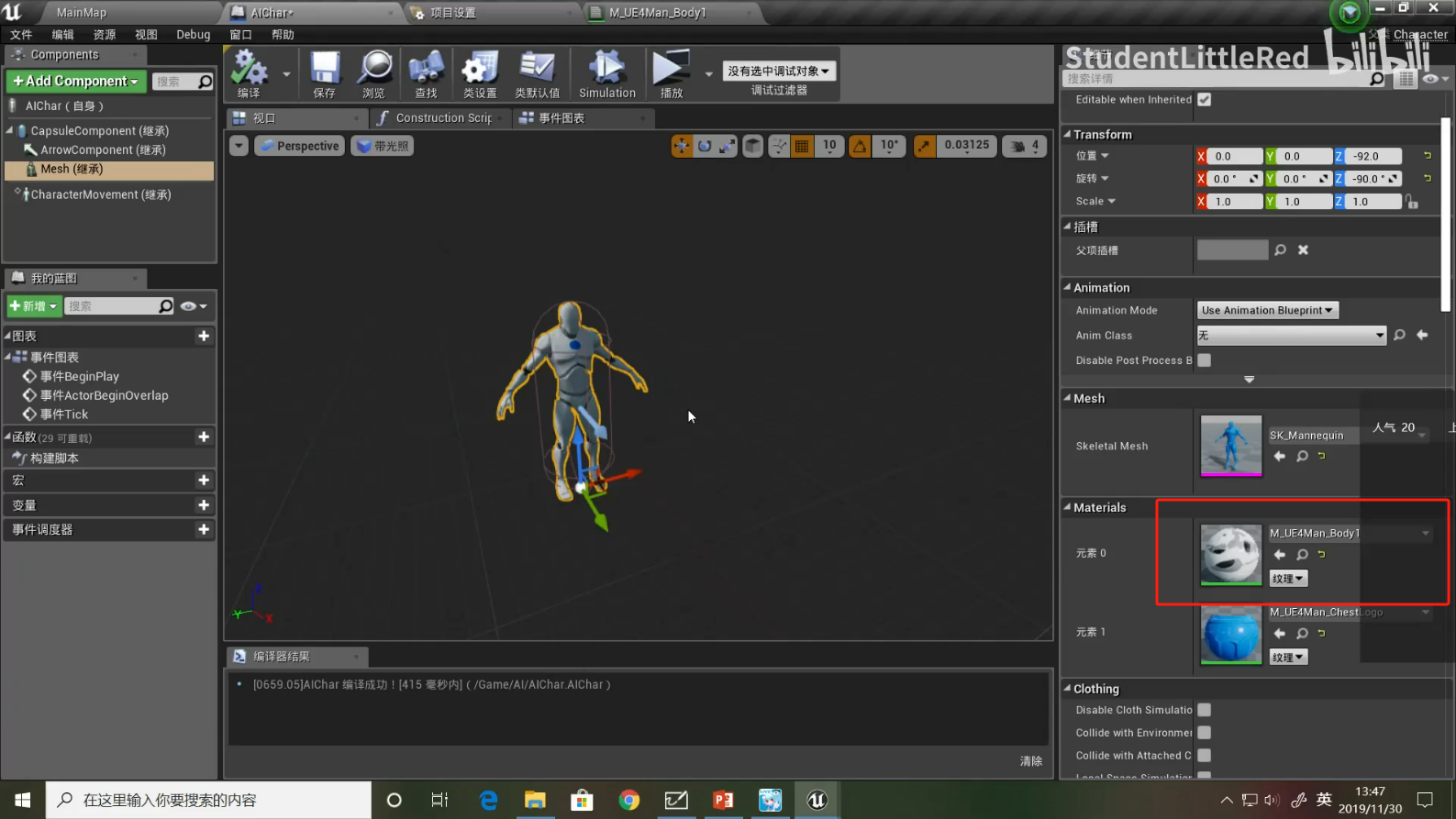Toggle world/local coordinate cube icon
1456x819 pixels.
tap(752, 146)
